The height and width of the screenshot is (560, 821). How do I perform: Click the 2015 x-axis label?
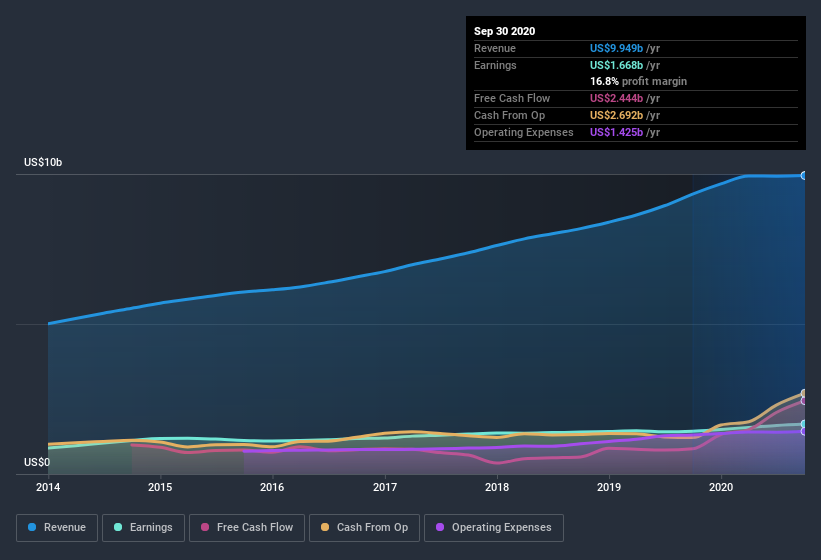click(160, 487)
